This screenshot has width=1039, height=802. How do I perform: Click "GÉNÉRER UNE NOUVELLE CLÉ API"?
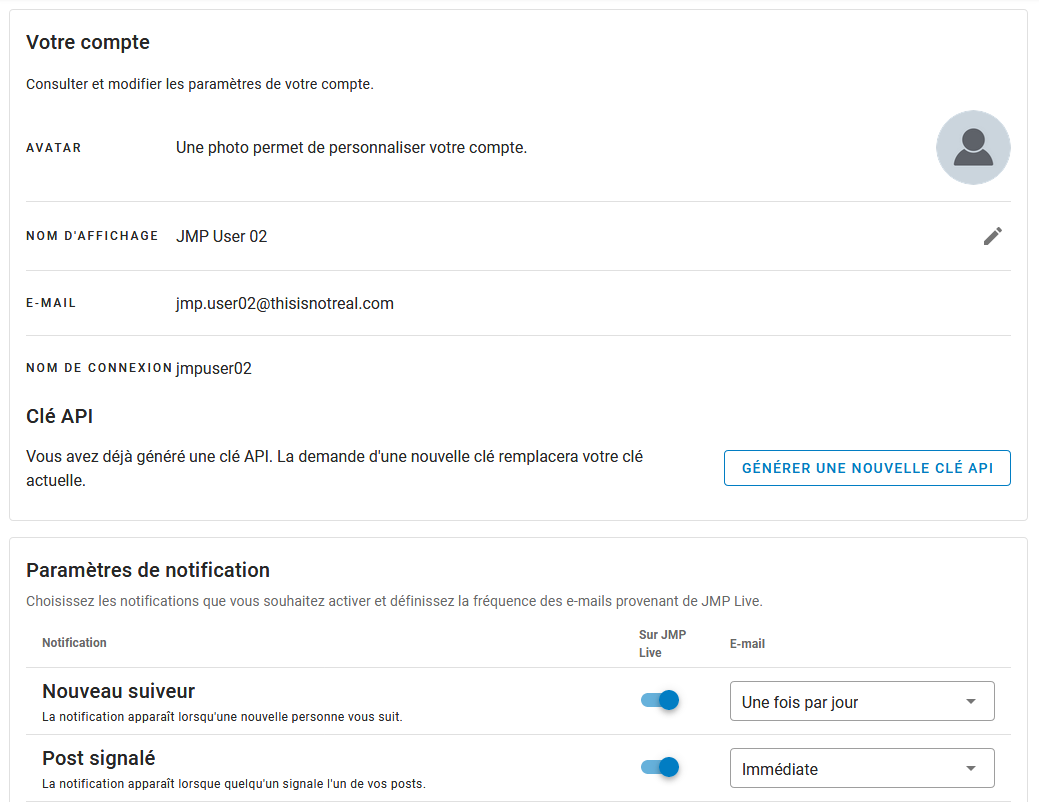point(866,467)
